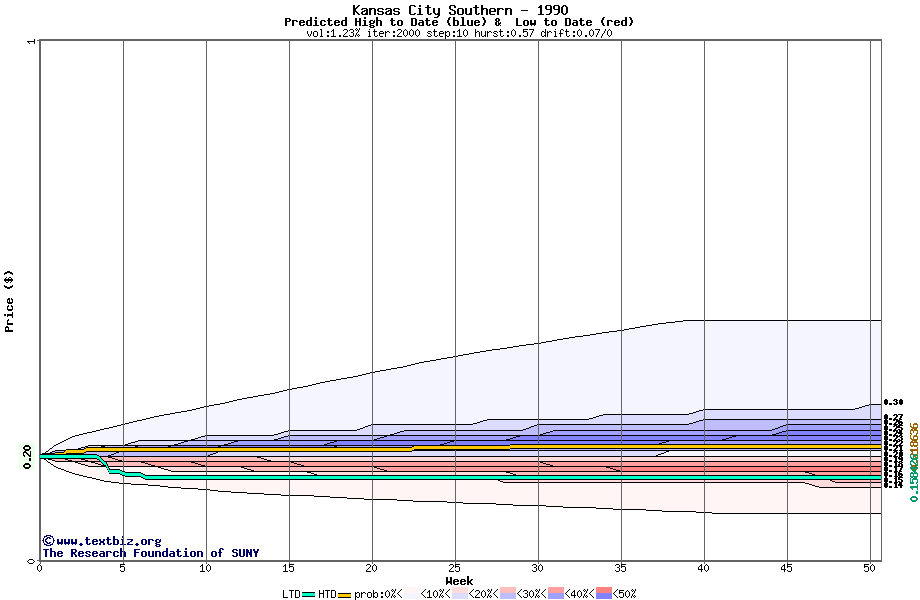Click the 'HTD' legend text
The image size is (920, 600).
(x=327, y=594)
